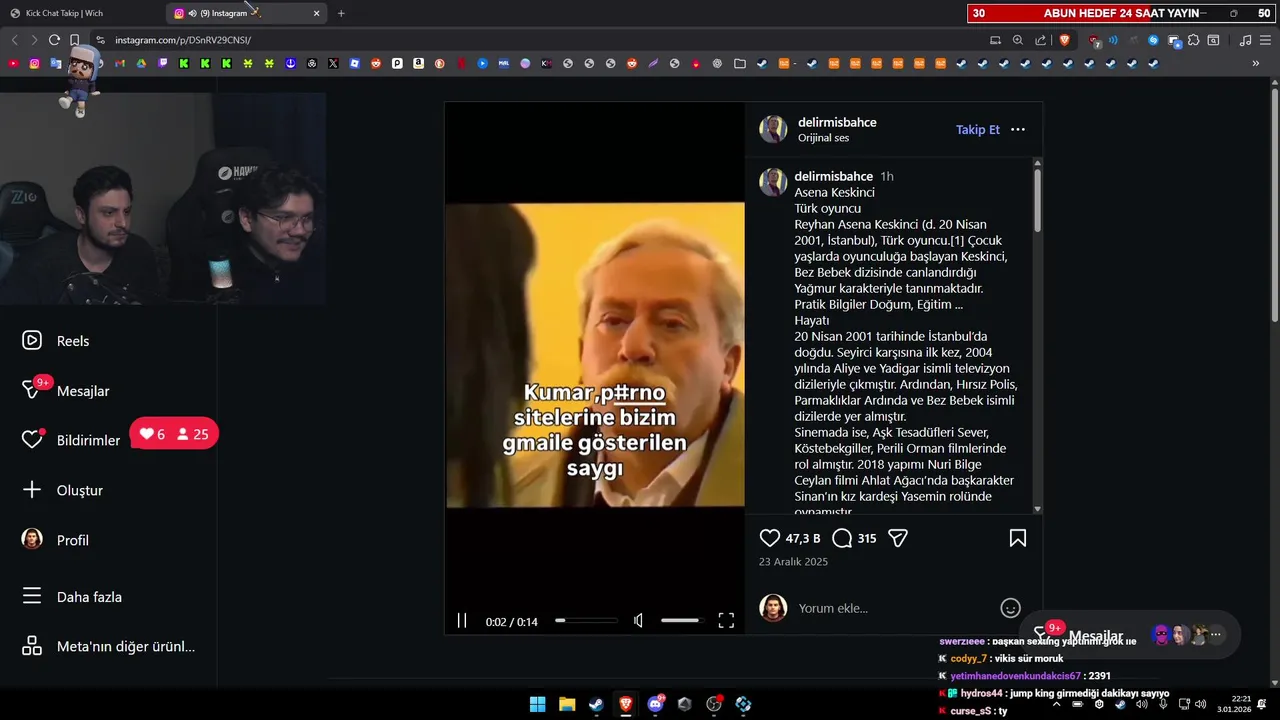
Task: Like the post with the heart icon
Action: coord(769,538)
